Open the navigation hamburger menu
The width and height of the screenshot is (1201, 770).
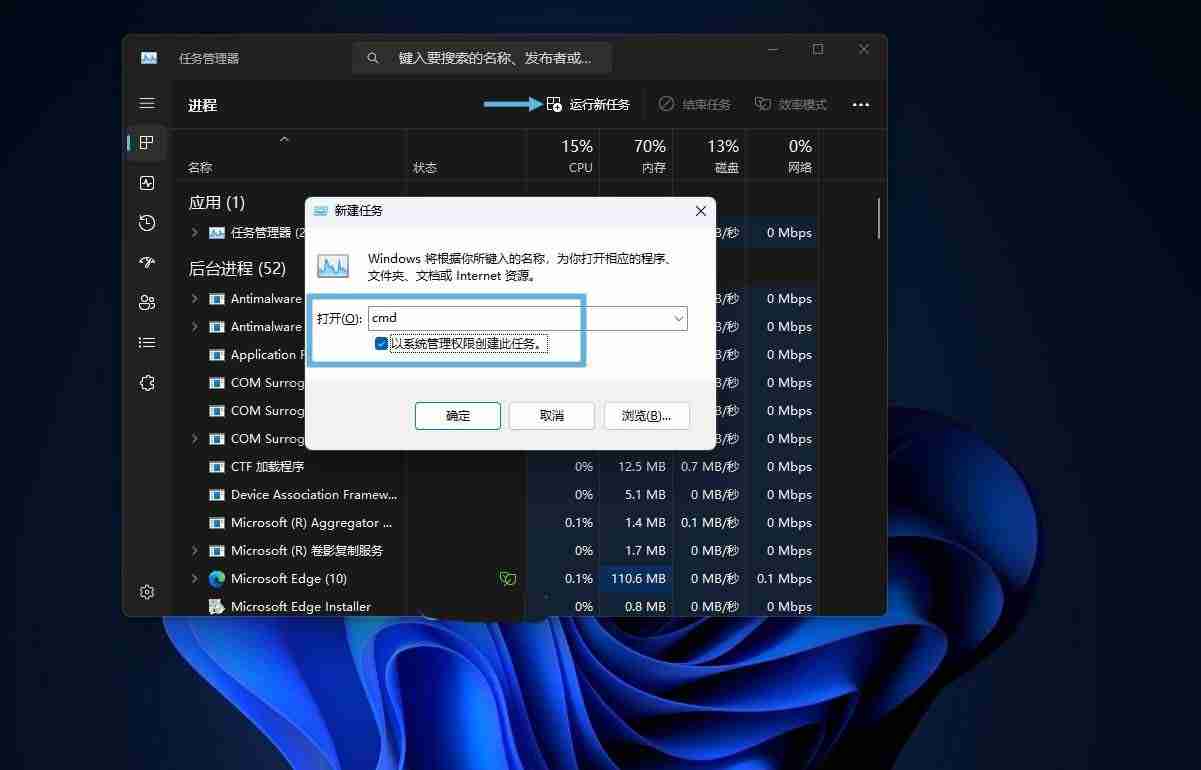pyautogui.click(x=147, y=103)
